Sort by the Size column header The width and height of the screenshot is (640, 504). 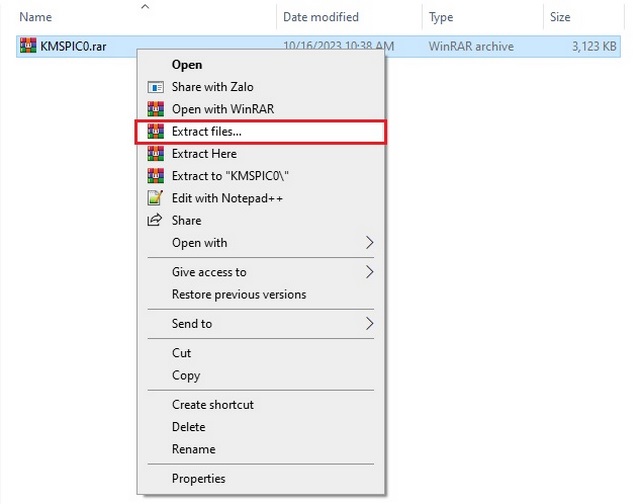coord(560,17)
